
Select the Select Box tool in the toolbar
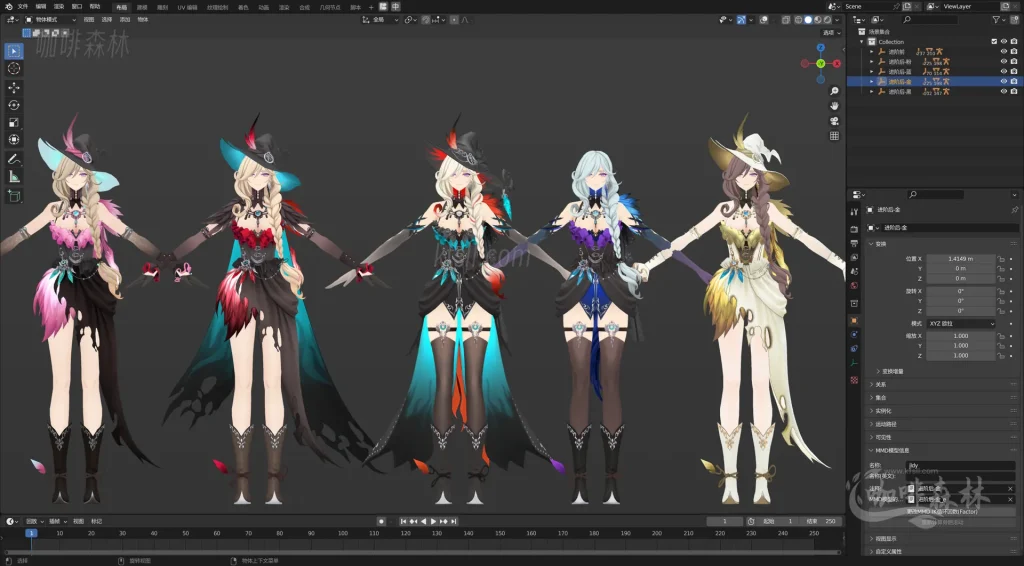tap(14, 51)
